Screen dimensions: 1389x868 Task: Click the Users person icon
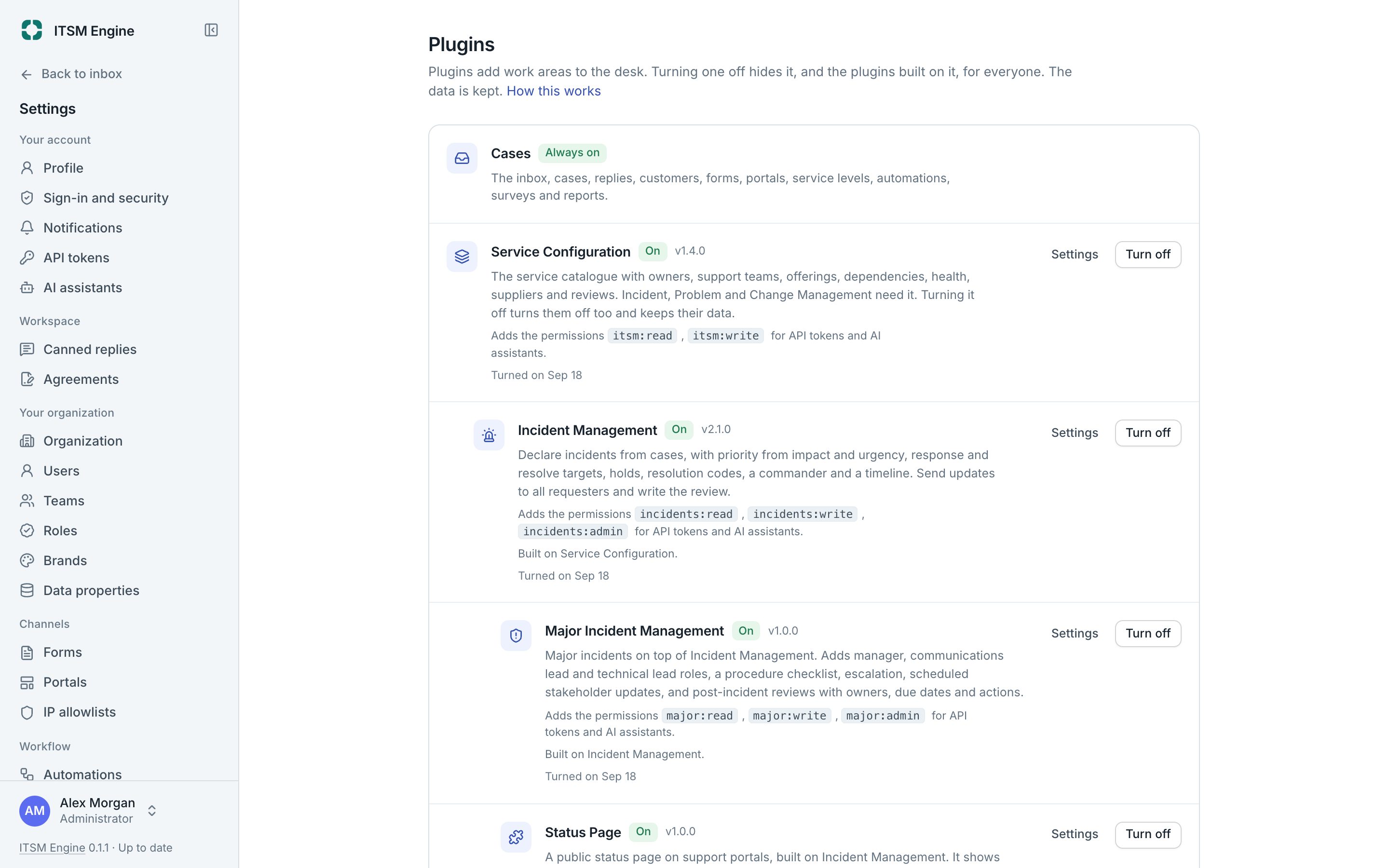click(27, 470)
